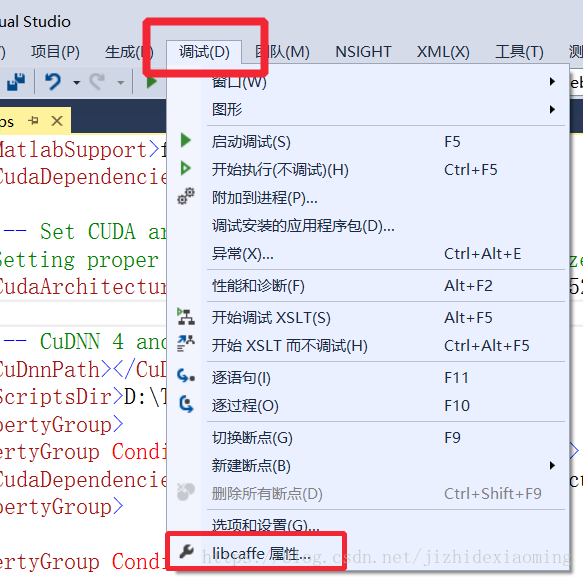Screen dimensions: 583x577
Task: Choose 选项和设置(G)...
Action: 368,525
